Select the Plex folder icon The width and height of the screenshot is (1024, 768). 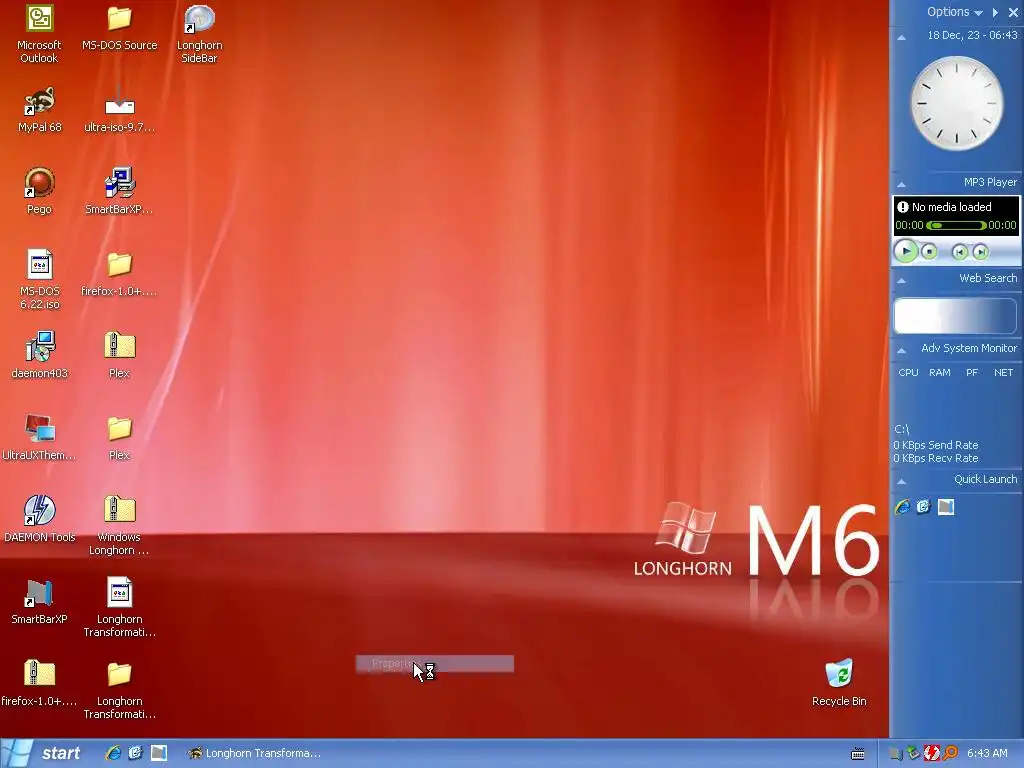click(120, 429)
